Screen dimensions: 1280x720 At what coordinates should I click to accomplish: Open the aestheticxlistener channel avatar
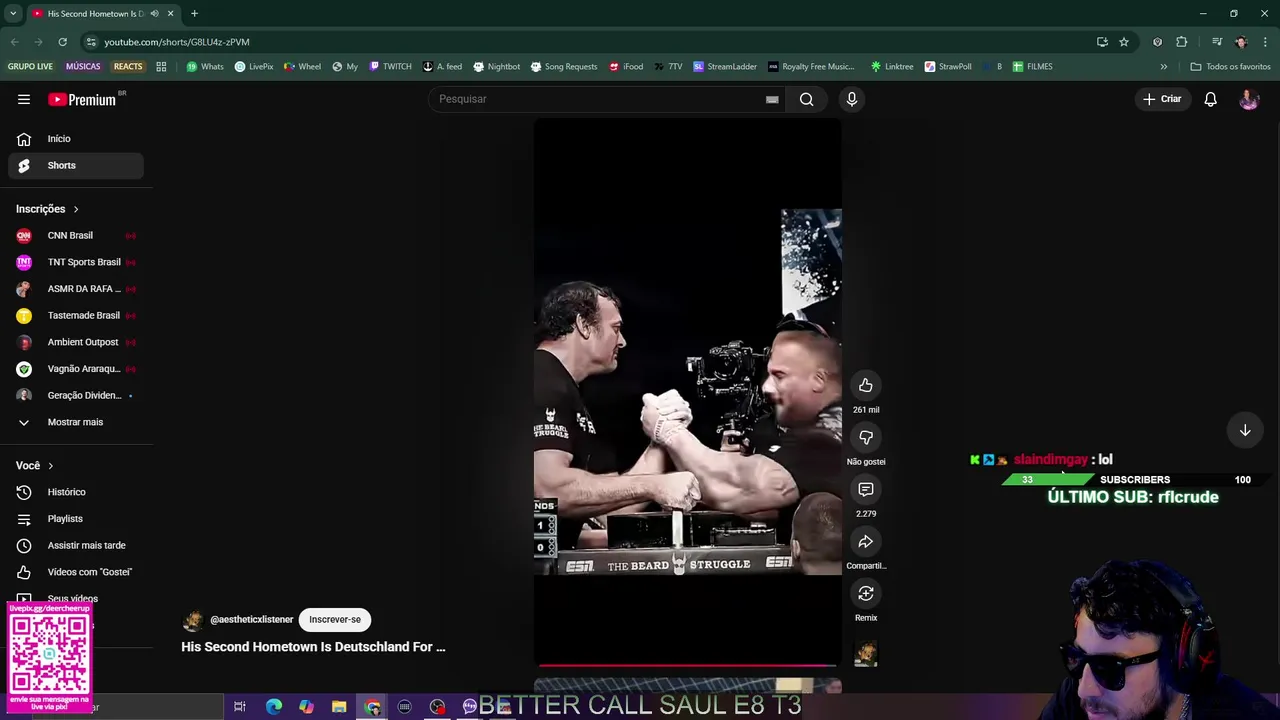point(192,620)
